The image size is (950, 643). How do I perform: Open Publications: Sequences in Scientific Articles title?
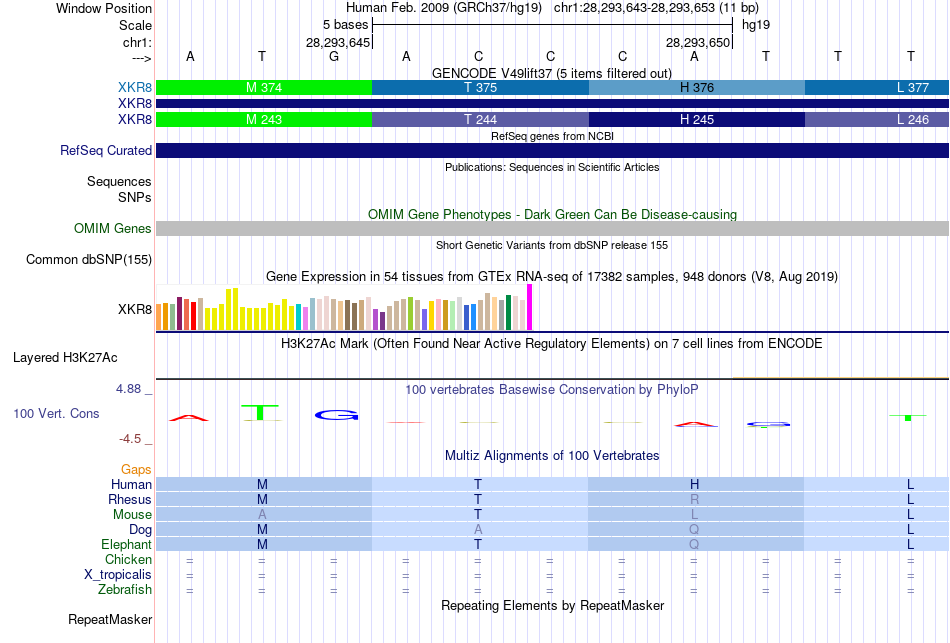[552, 167]
